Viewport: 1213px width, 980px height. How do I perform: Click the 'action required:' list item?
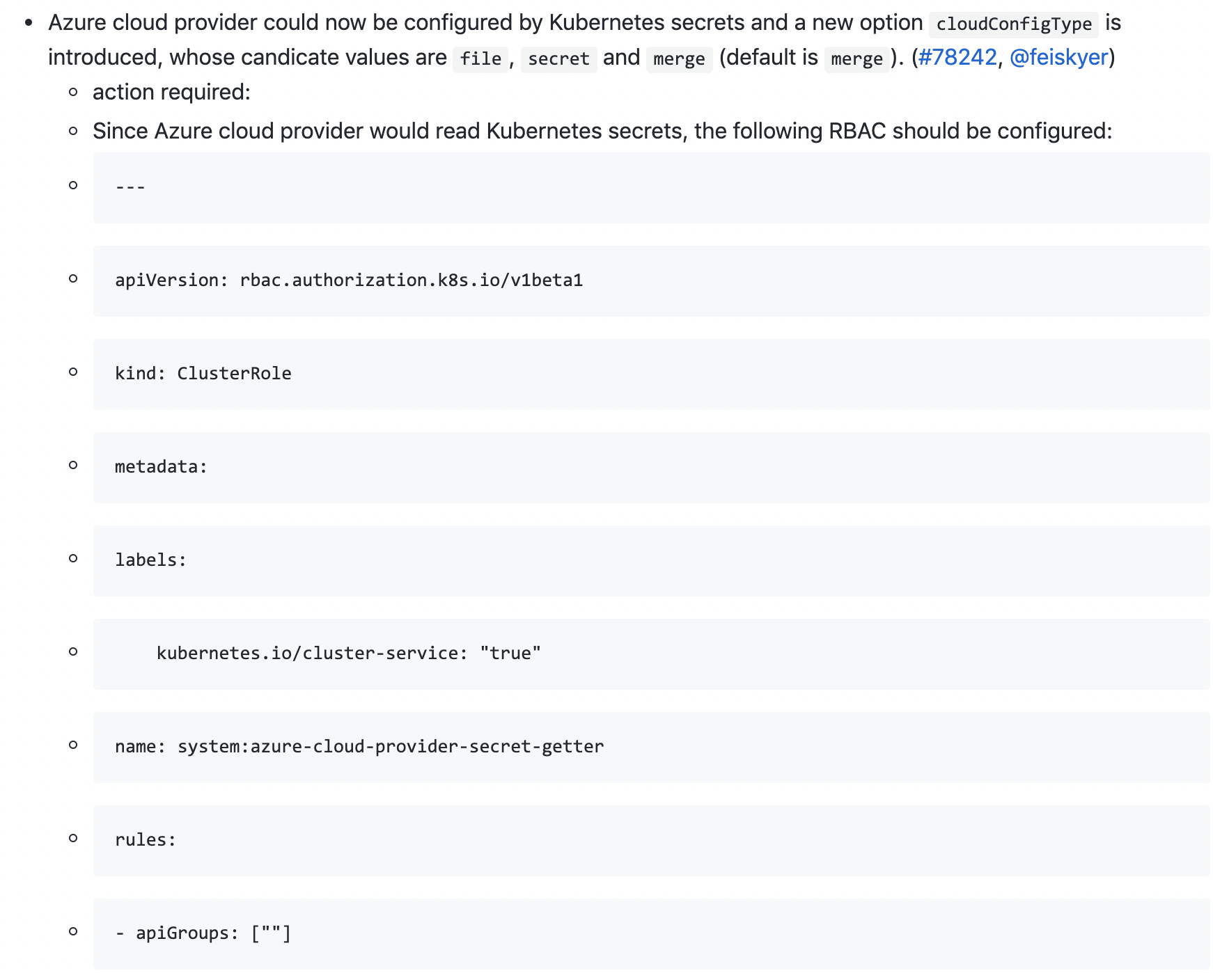coord(171,92)
